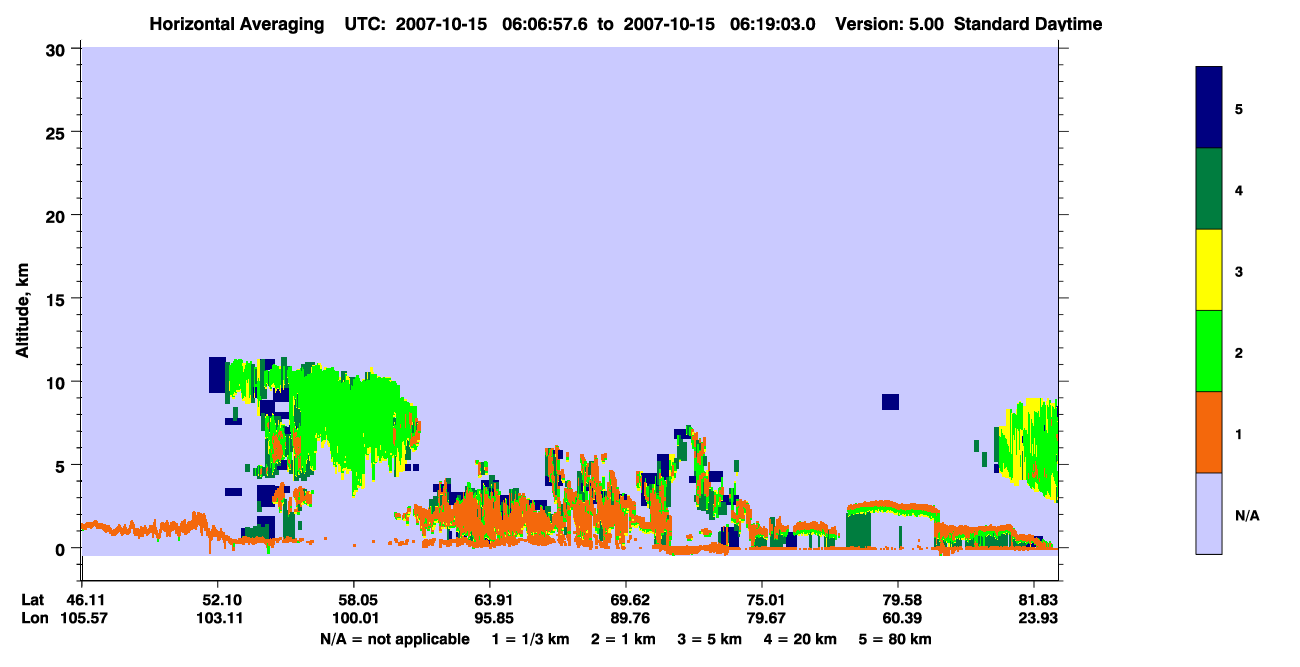Screen dimensions: 1300x667
Task: Click the dark green level 4 colorbar segment
Action: (1209, 189)
